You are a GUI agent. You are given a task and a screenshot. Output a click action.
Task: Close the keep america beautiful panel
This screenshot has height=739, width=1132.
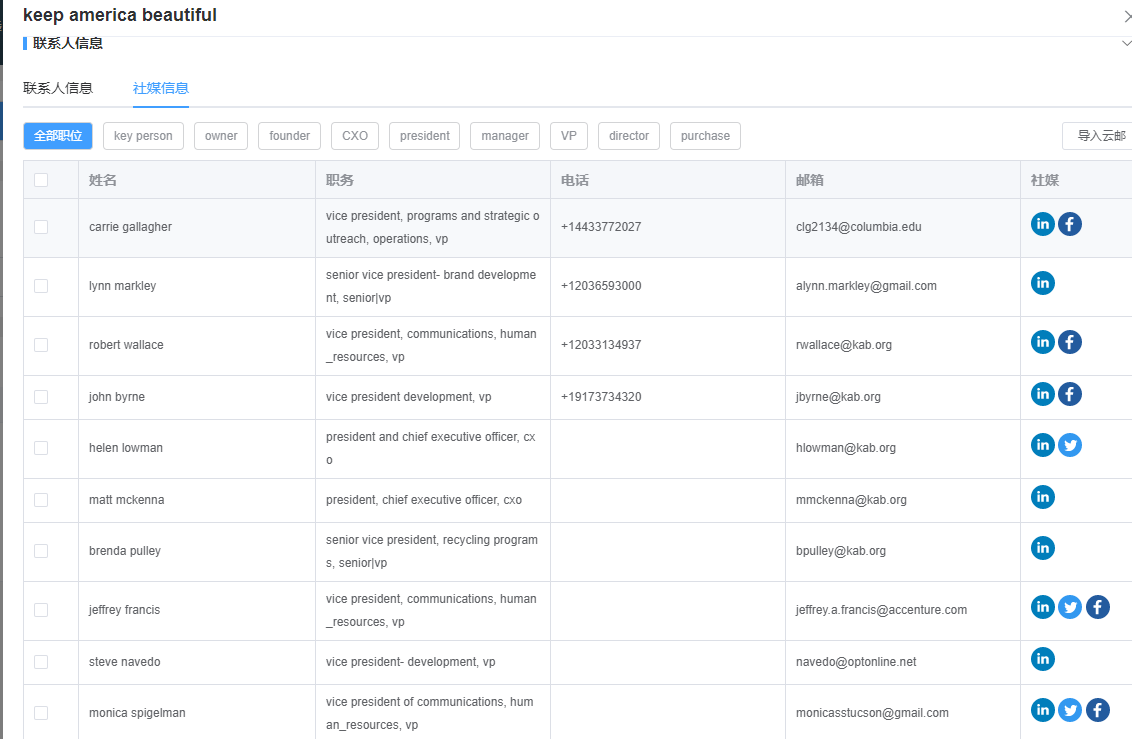1128,16
